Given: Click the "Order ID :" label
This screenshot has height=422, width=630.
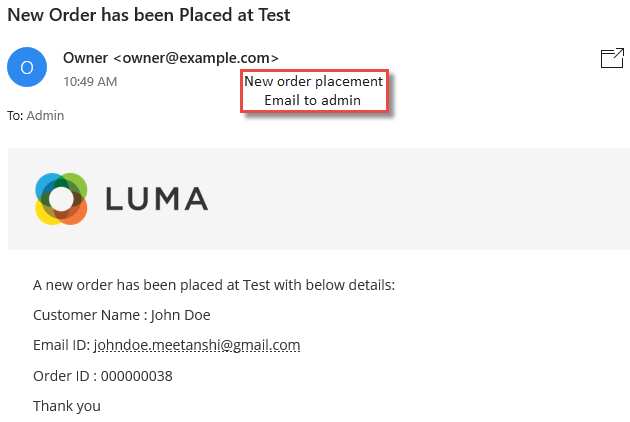Looking at the screenshot, I should point(65,376).
